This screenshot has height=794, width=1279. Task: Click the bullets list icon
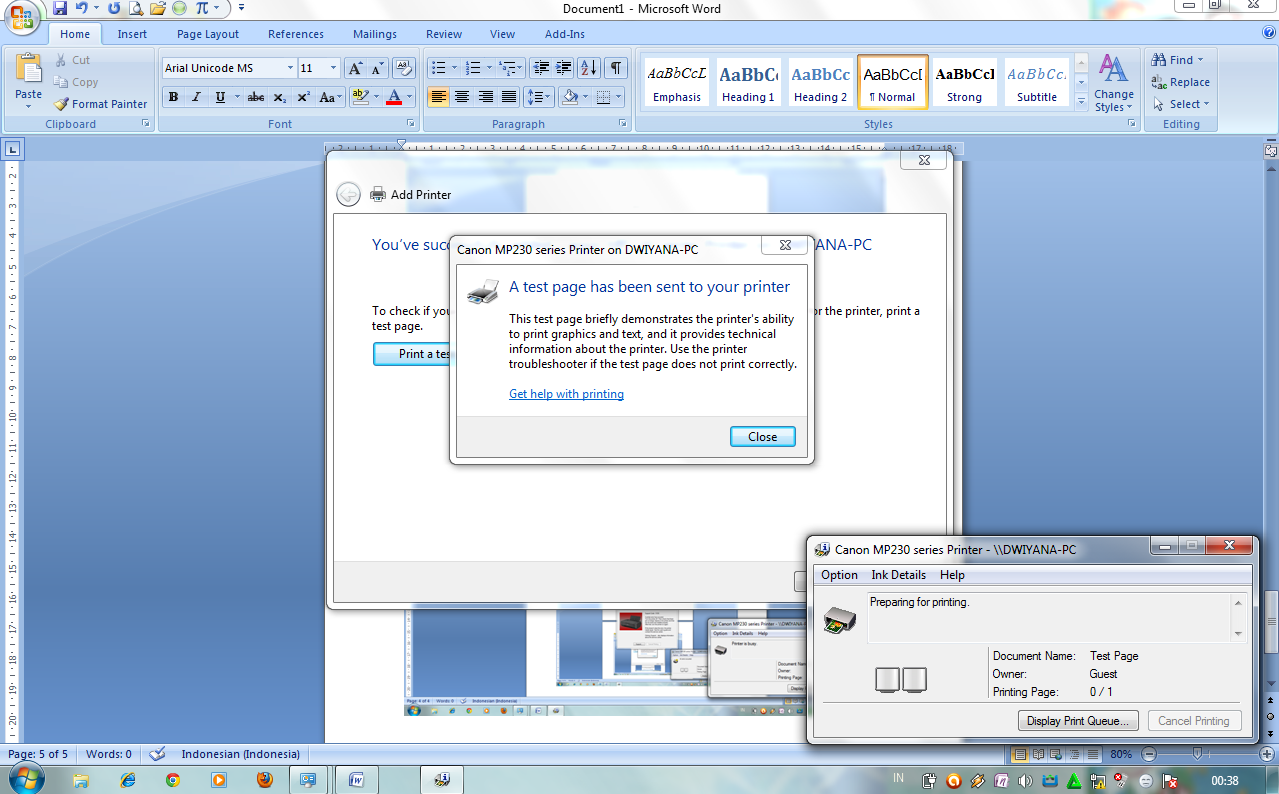click(438, 68)
